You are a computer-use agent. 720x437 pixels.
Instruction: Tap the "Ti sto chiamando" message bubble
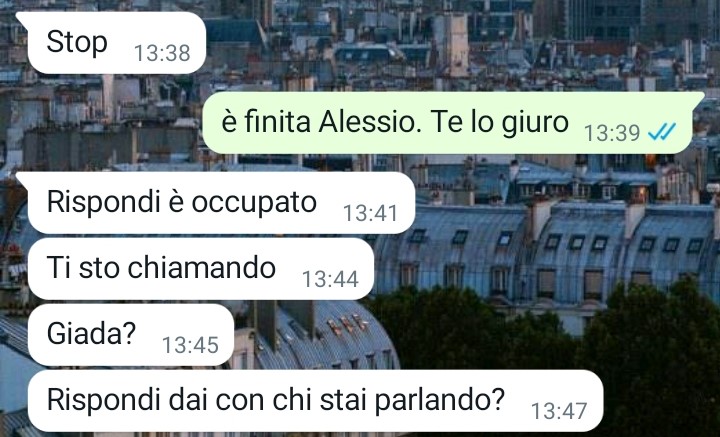(x=201, y=269)
